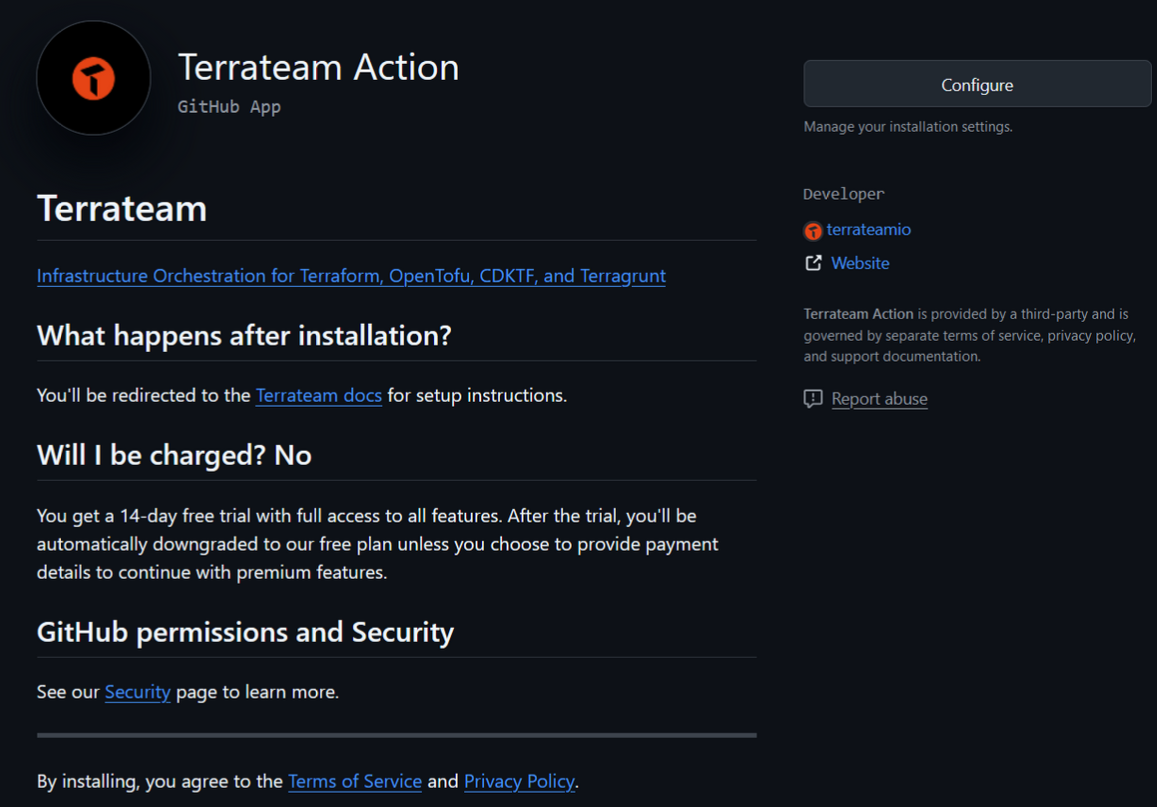Click the Configure button

(x=977, y=84)
